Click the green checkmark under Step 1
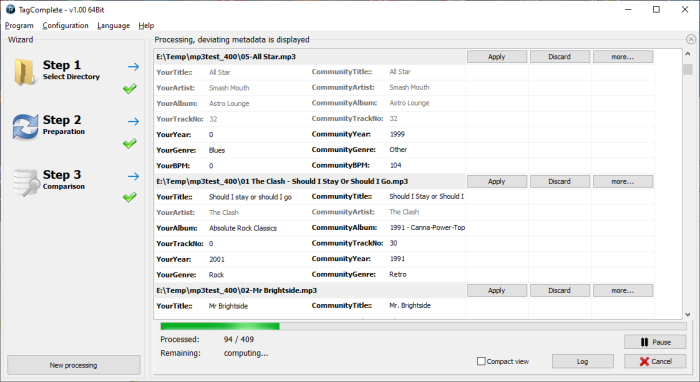The width and height of the screenshot is (700, 382). point(130,89)
